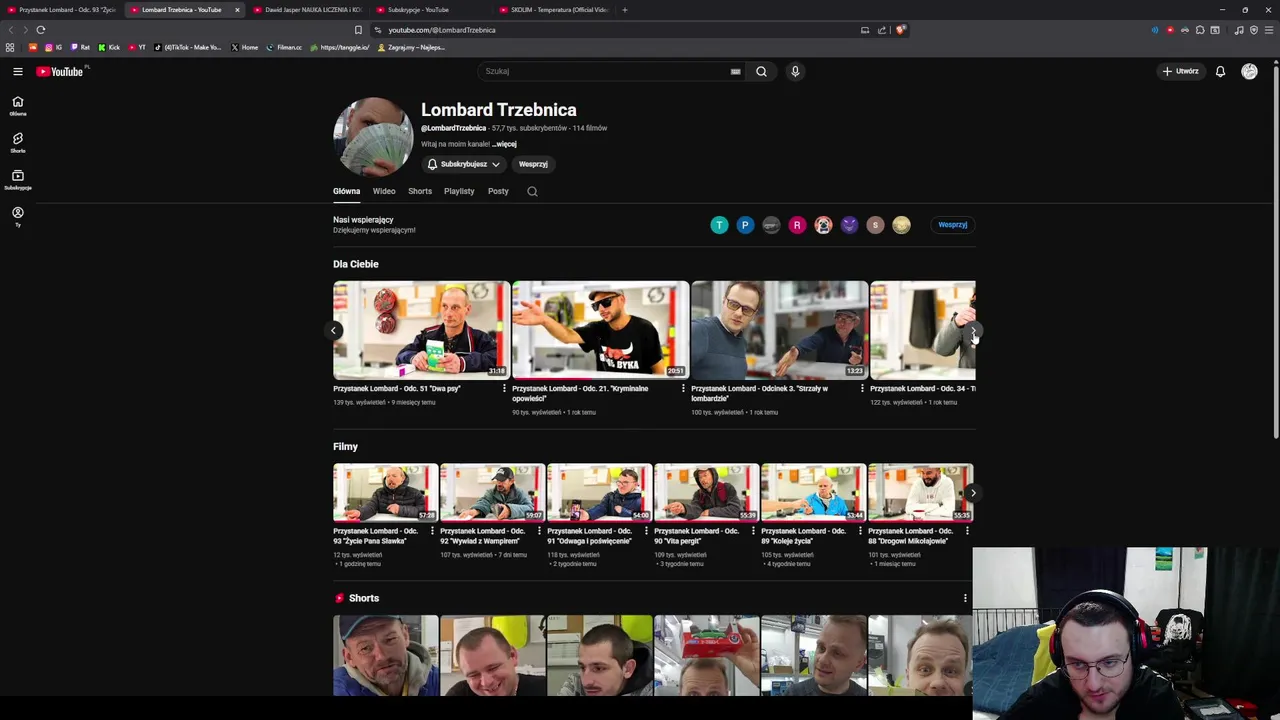The width and height of the screenshot is (1280, 720).
Task: Switch to SKOLIM - Temperatura browser tab
Action: [x=554, y=10]
